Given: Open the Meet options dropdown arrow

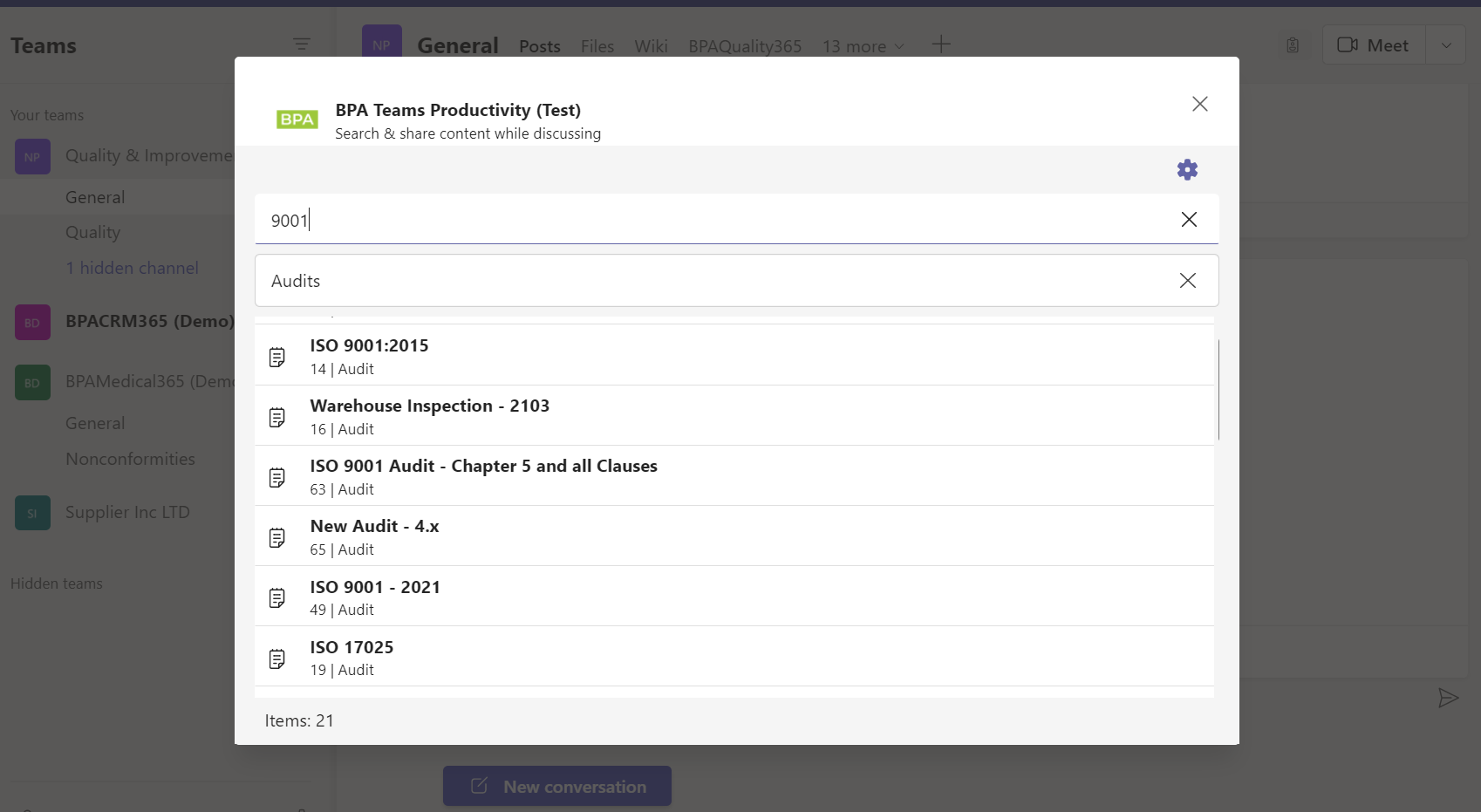Looking at the screenshot, I should [1446, 45].
